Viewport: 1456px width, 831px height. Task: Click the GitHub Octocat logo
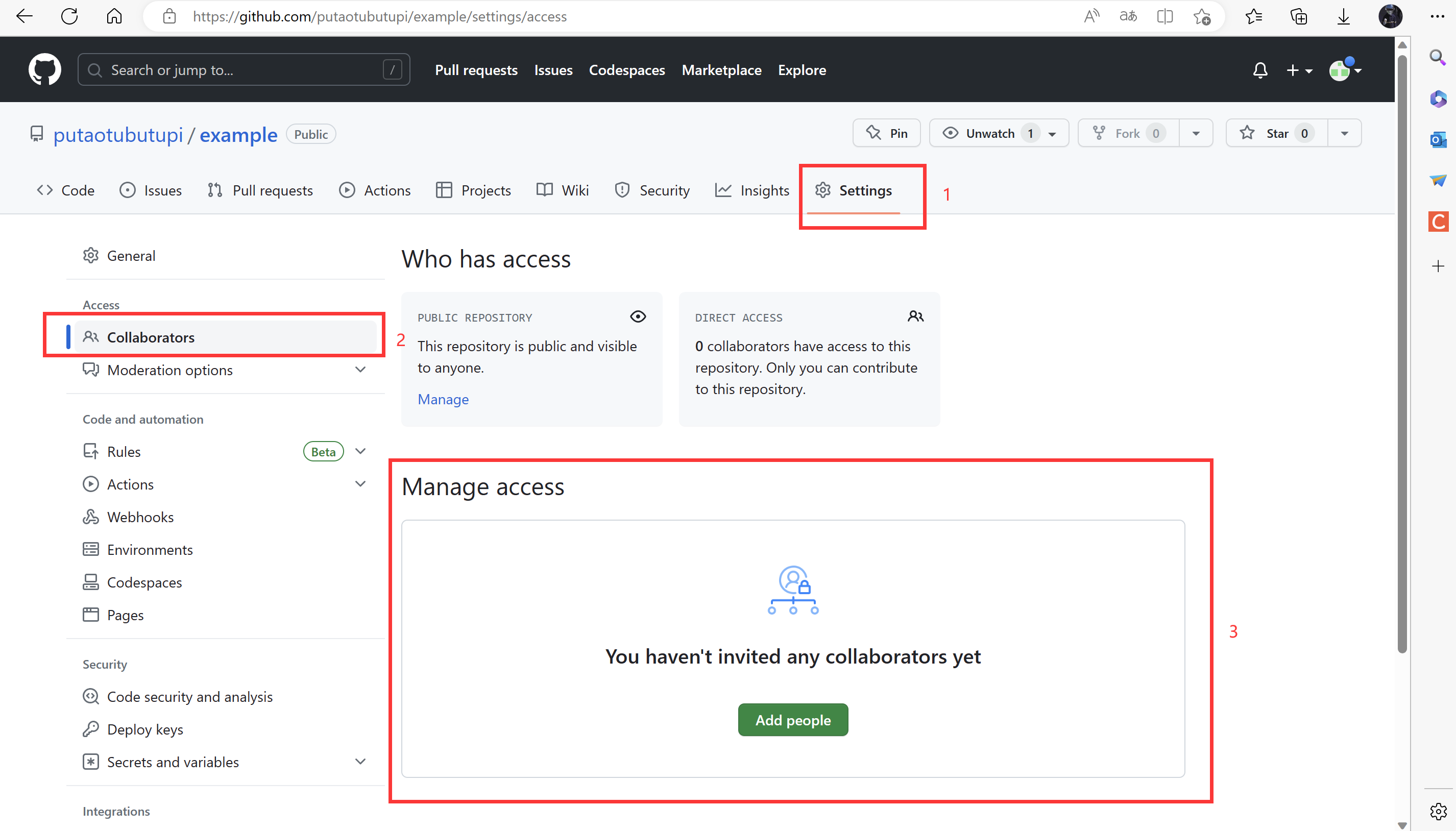44,69
